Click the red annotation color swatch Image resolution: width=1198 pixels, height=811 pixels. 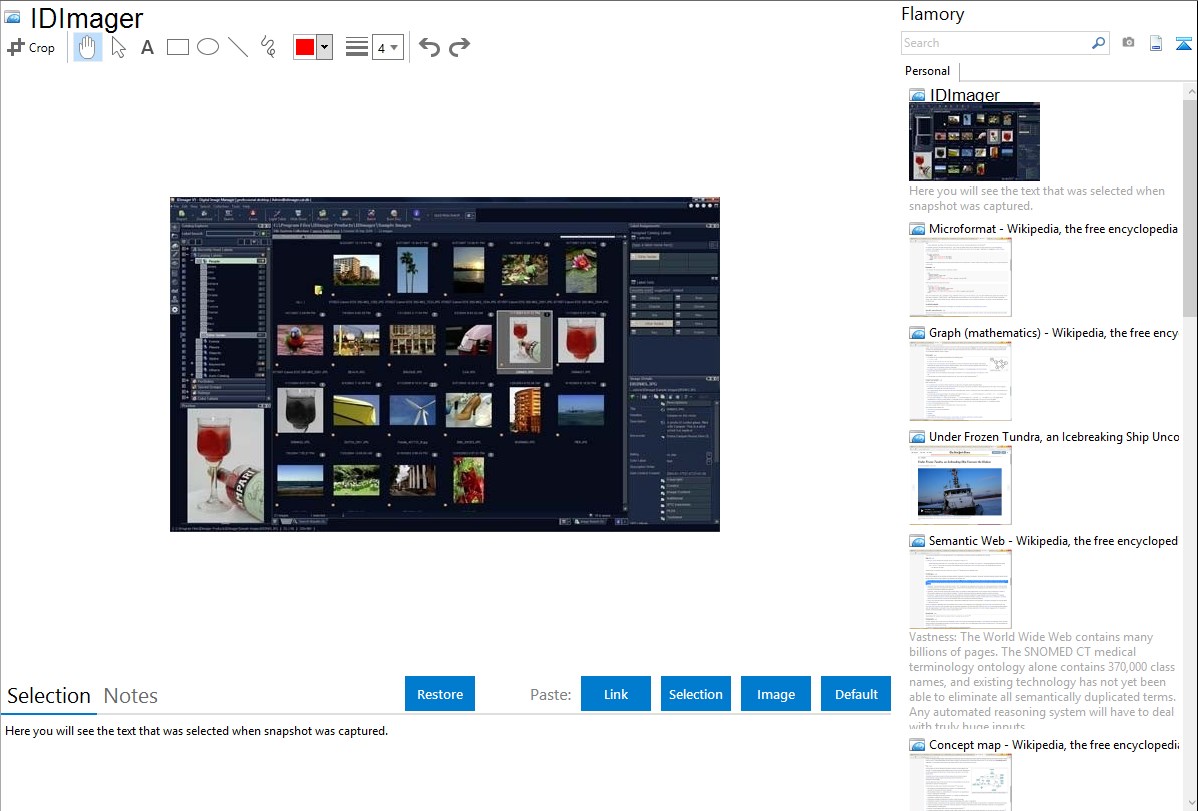click(x=305, y=47)
